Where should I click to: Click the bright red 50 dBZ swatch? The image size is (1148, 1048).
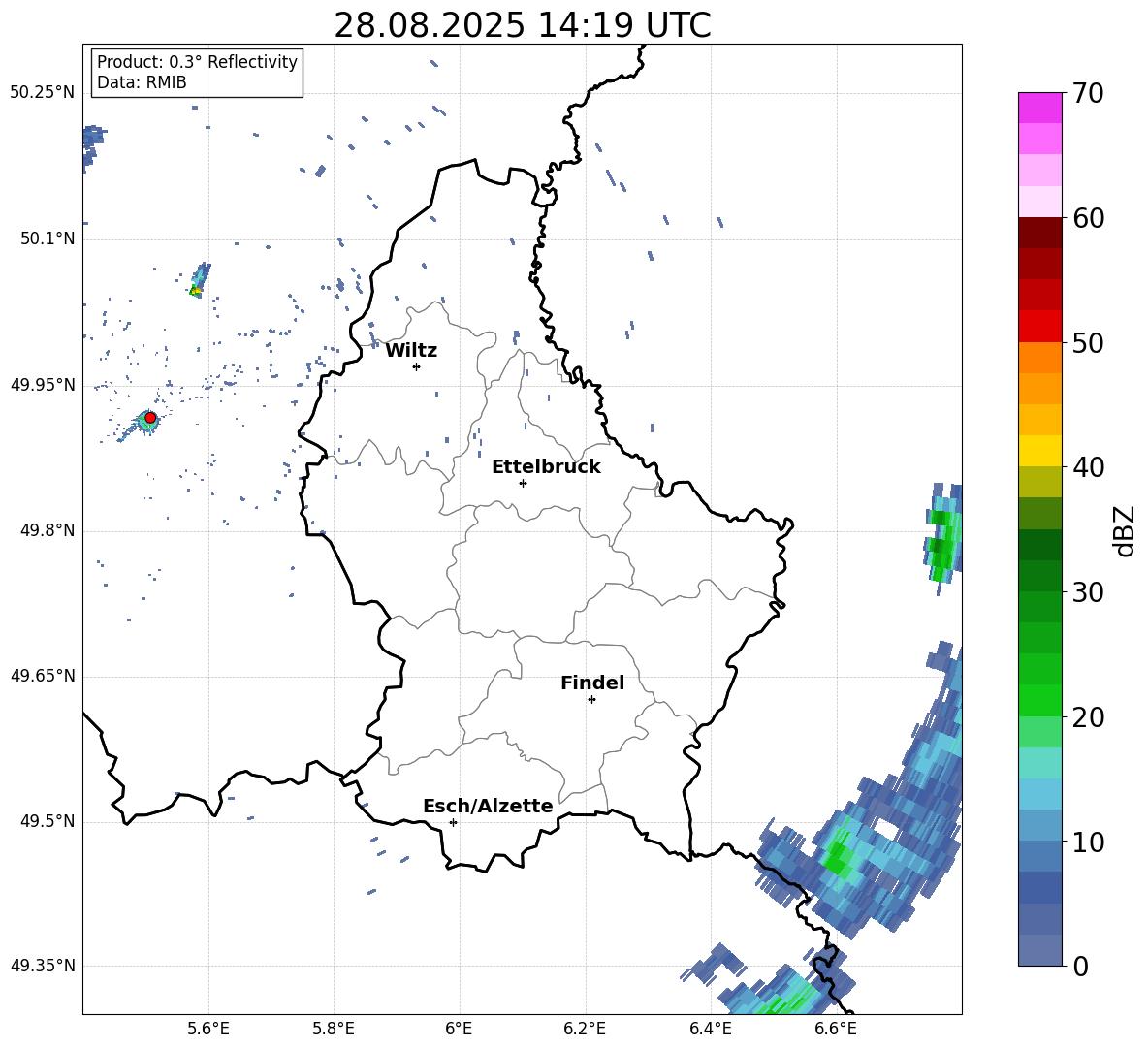[x=1039, y=327]
